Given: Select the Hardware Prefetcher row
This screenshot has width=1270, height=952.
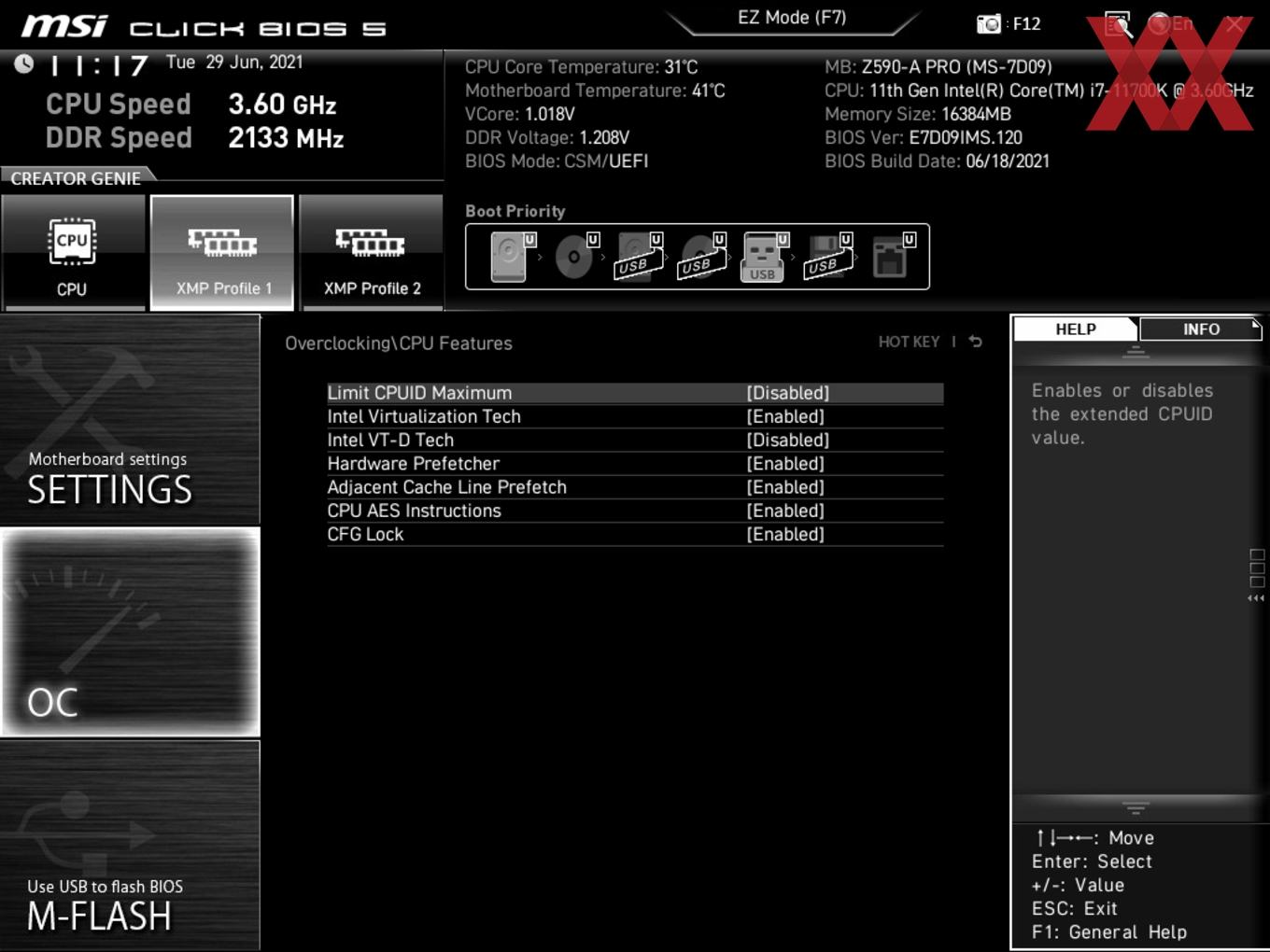Looking at the screenshot, I should coord(635,463).
